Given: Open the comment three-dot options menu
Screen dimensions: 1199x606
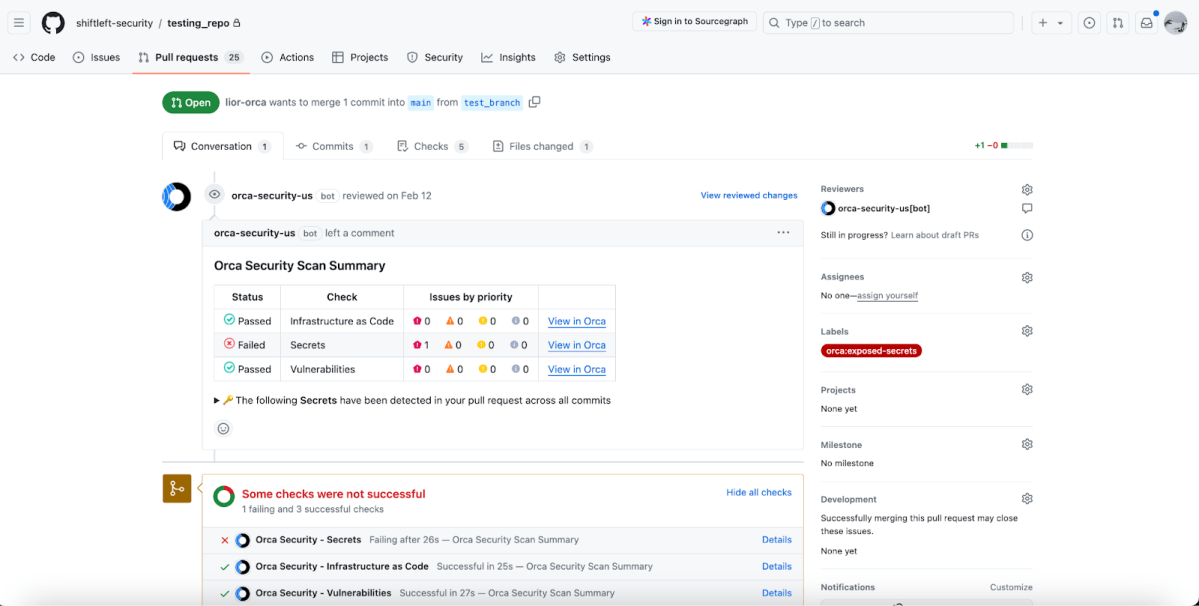Looking at the screenshot, I should (x=783, y=232).
